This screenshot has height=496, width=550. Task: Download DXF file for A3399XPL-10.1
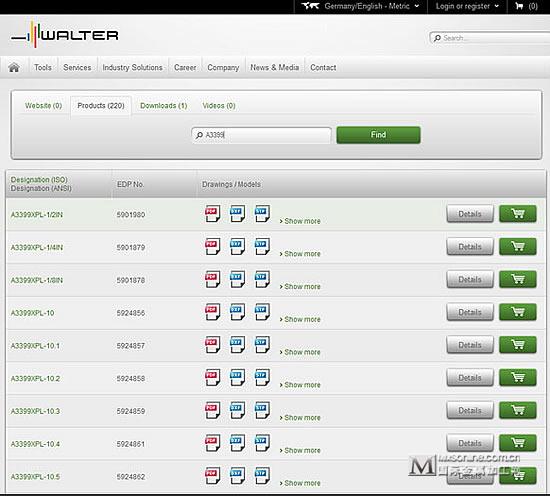237,345
